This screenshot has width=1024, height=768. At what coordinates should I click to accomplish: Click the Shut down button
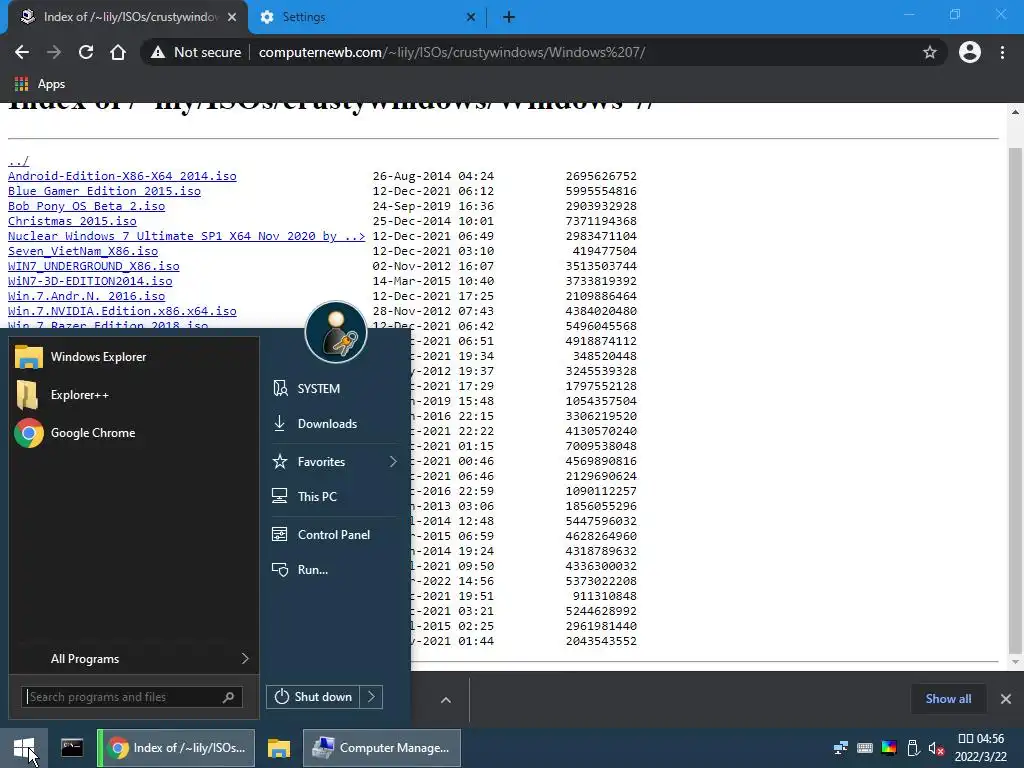[313, 697]
